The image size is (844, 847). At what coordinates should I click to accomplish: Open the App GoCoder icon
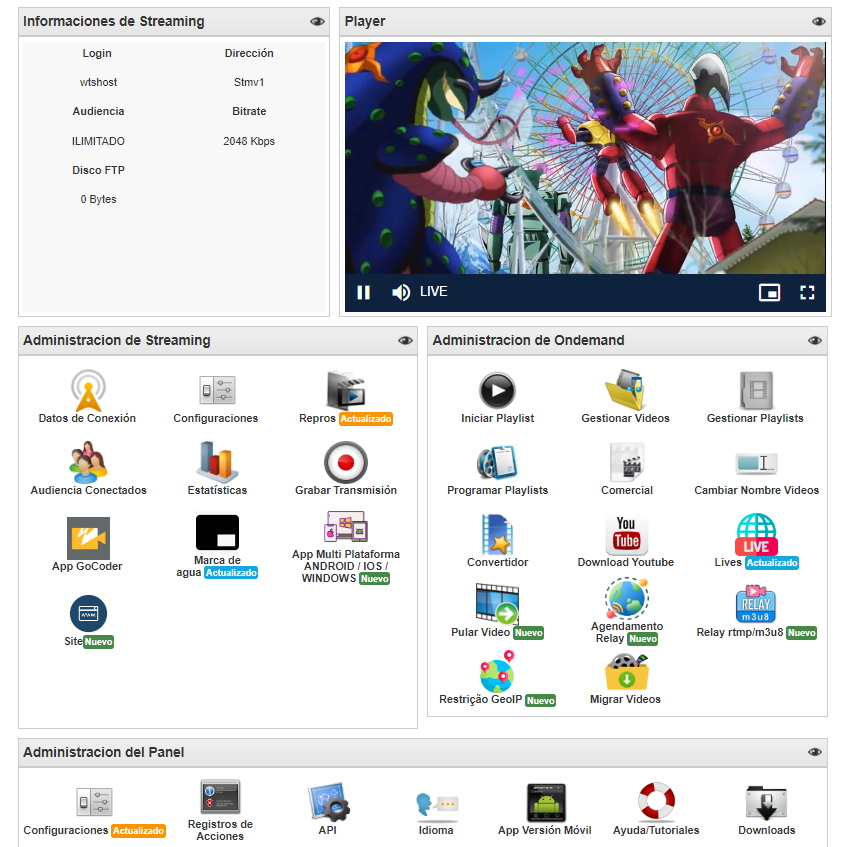click(88, 538)
